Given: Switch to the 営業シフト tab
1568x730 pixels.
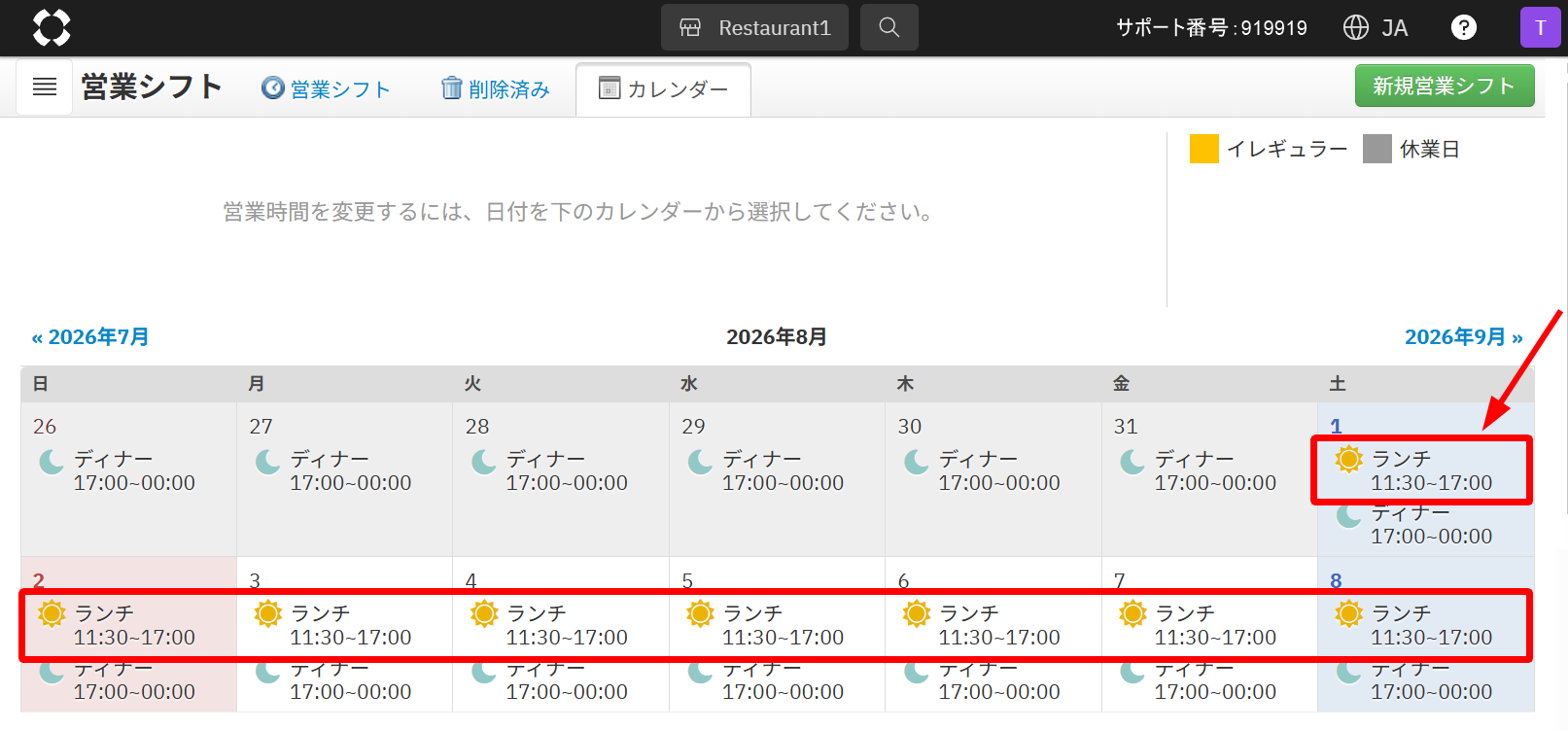Looking at the screenshot, I should coord(327,89).
